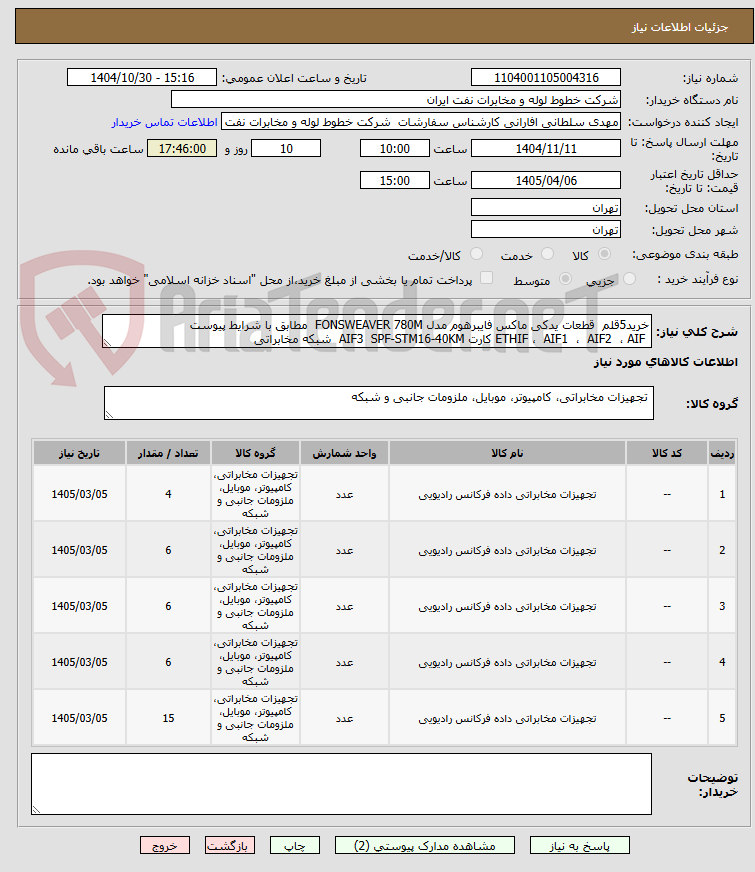Screen dimensions: 755x872
Task: Click quantity 15 in row 5
Action: [168, 719]
